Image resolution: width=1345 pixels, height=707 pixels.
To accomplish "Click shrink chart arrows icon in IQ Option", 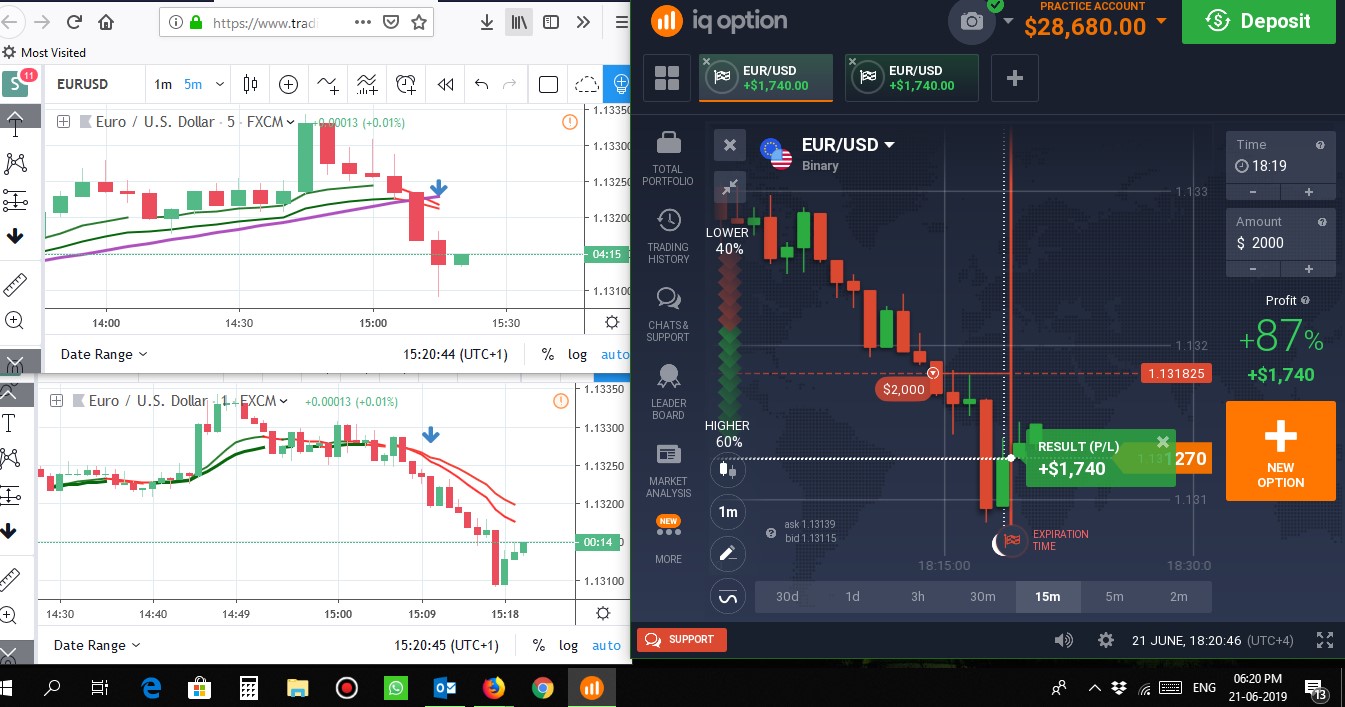I will pos(730,187).
